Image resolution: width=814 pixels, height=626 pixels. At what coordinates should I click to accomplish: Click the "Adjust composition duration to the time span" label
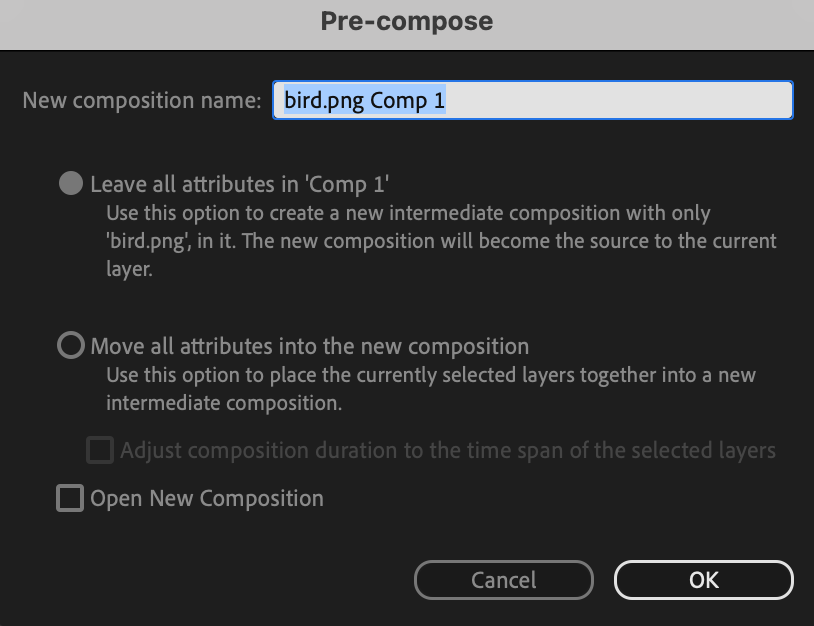[x=447, y=450]
